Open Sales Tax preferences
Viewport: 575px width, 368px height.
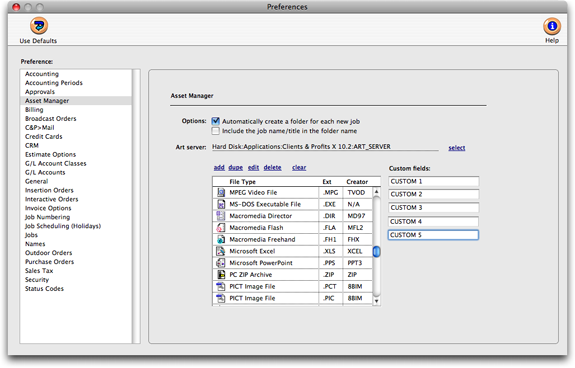[76, 271]
